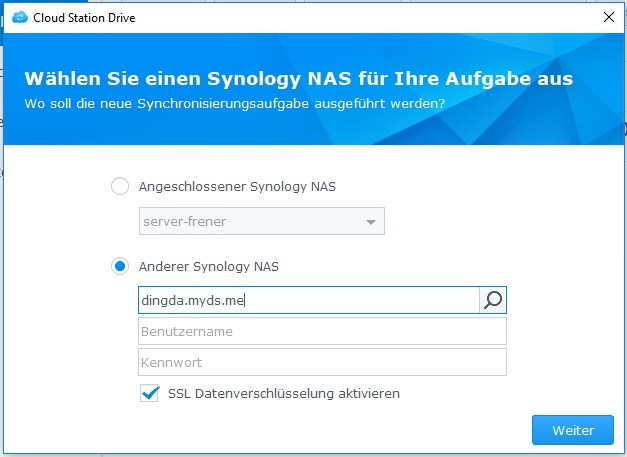
Task: Click the heading Wählen Sie einen Synology NAS
Action: coord(299,79)
